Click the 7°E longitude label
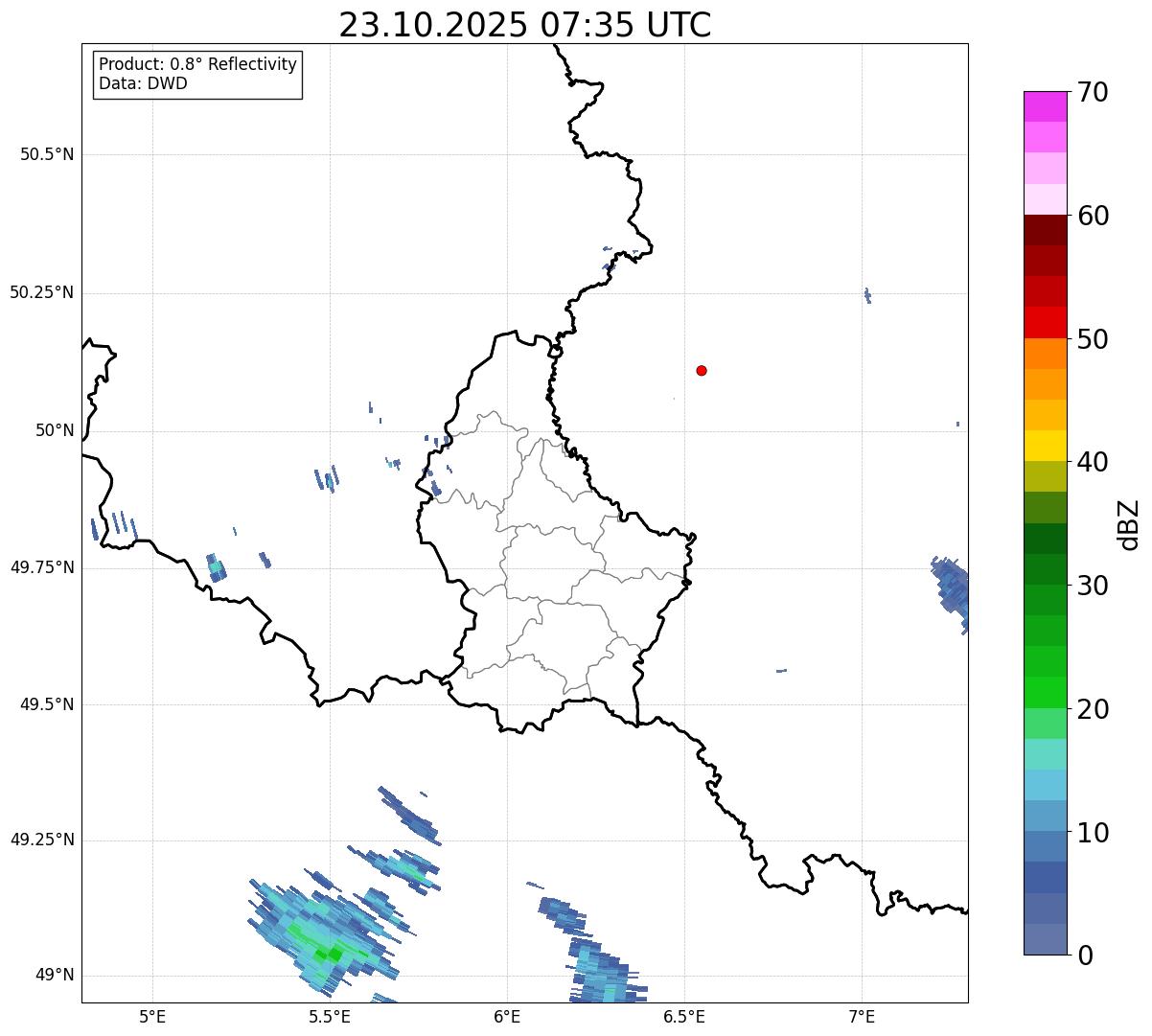The width and height of the screenshot is (1152, 1036). [862, 1017]
